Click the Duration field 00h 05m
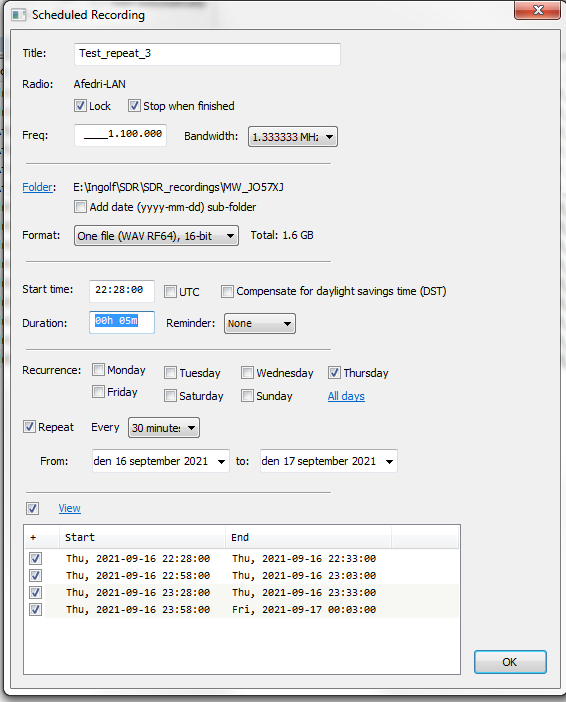The image size is (566, 702). click(x=122, y=322)
